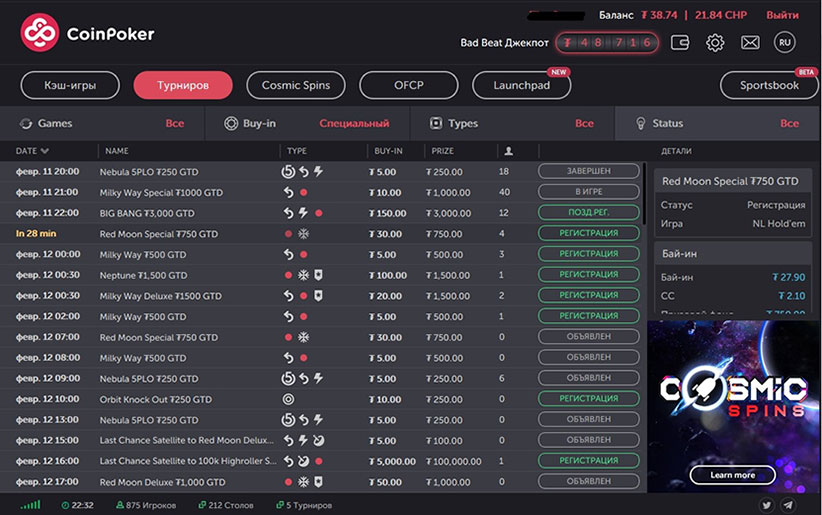Open Buy-in filter set to Специальный

[354, 124]
